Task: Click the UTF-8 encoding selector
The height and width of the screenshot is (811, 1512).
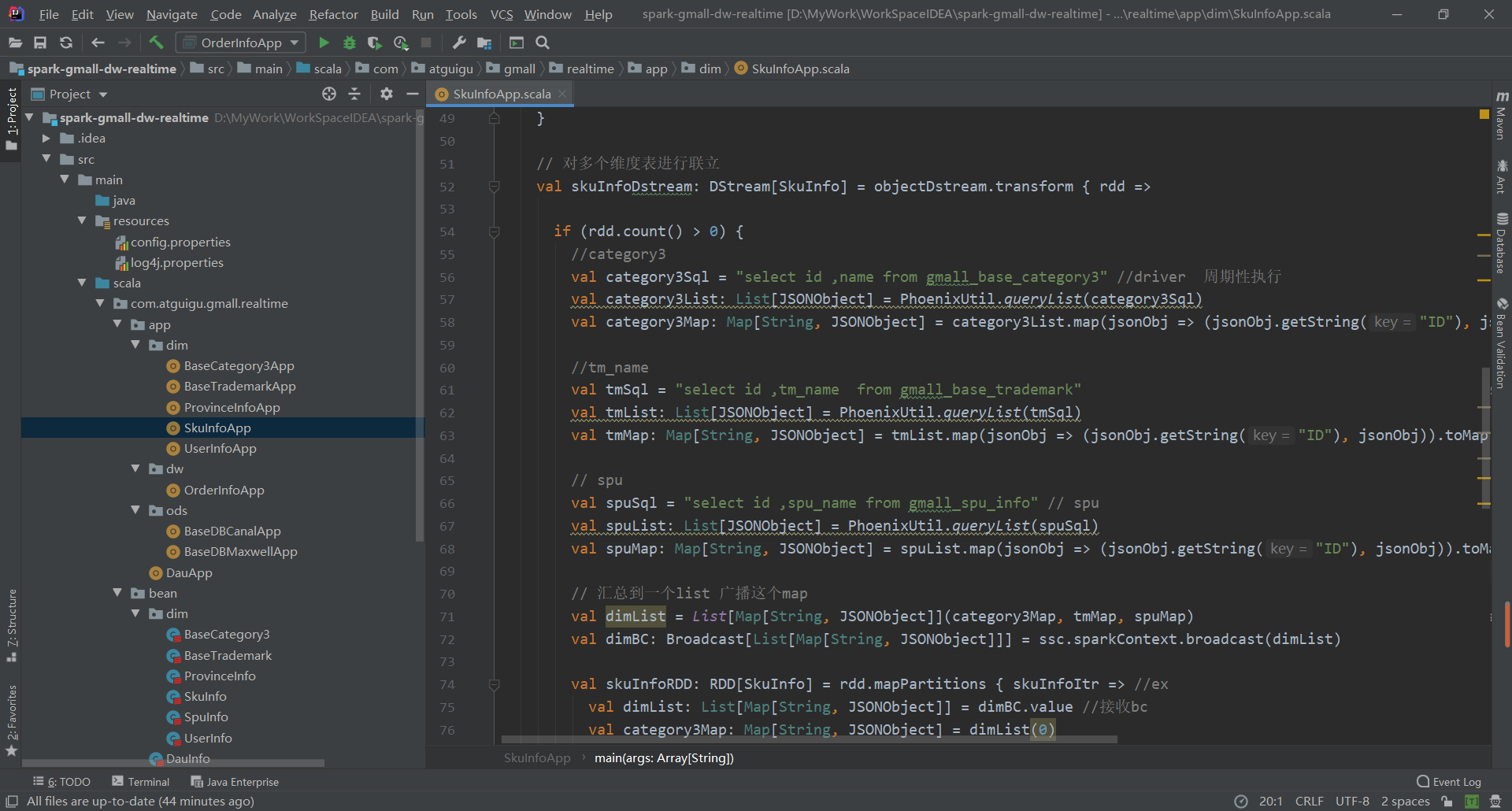Action: 1352,802
